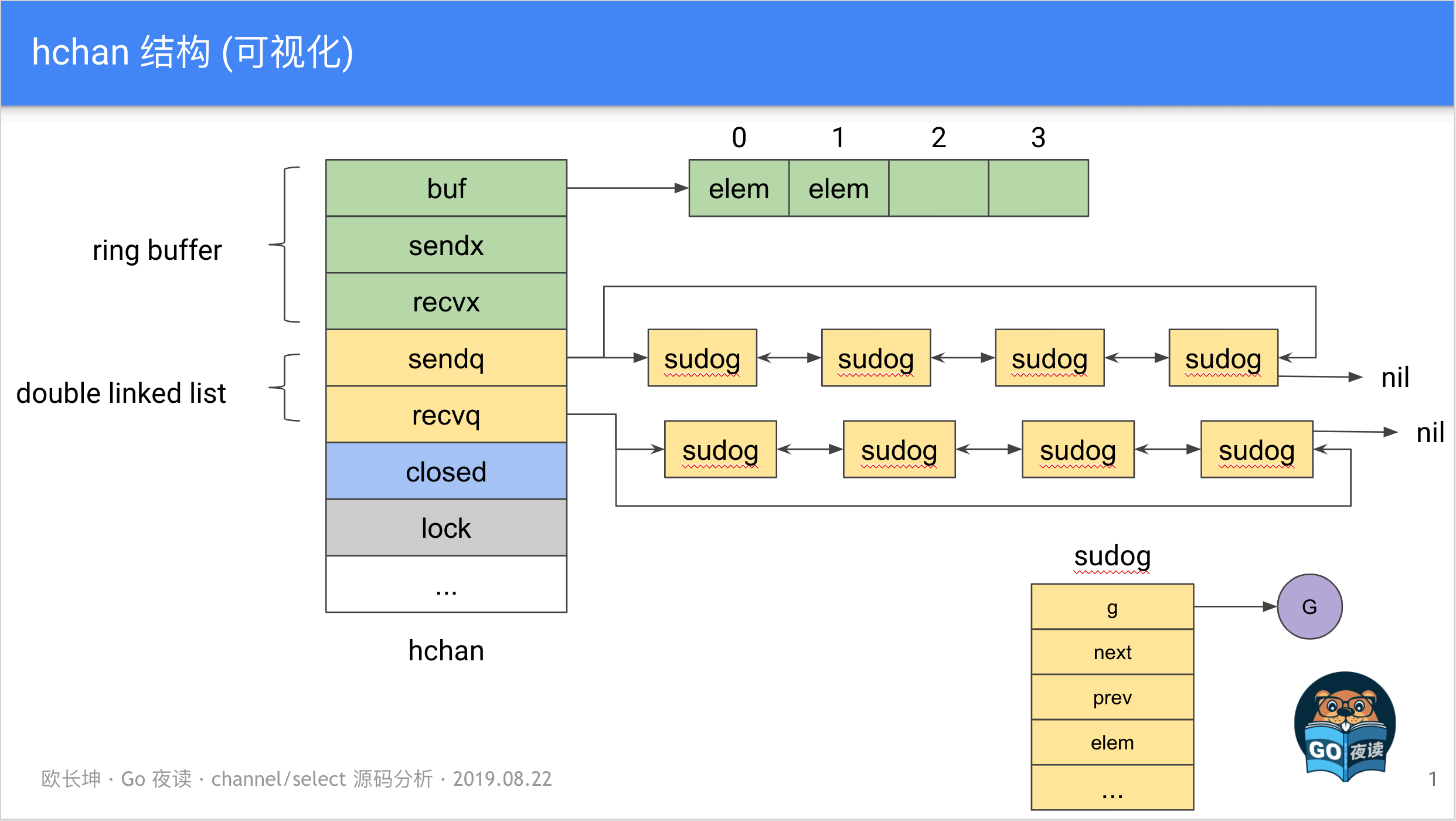This screenshot has width=1456, height=821.
Task: Click the footer text channel/select 源码分析
Action: 321,779
